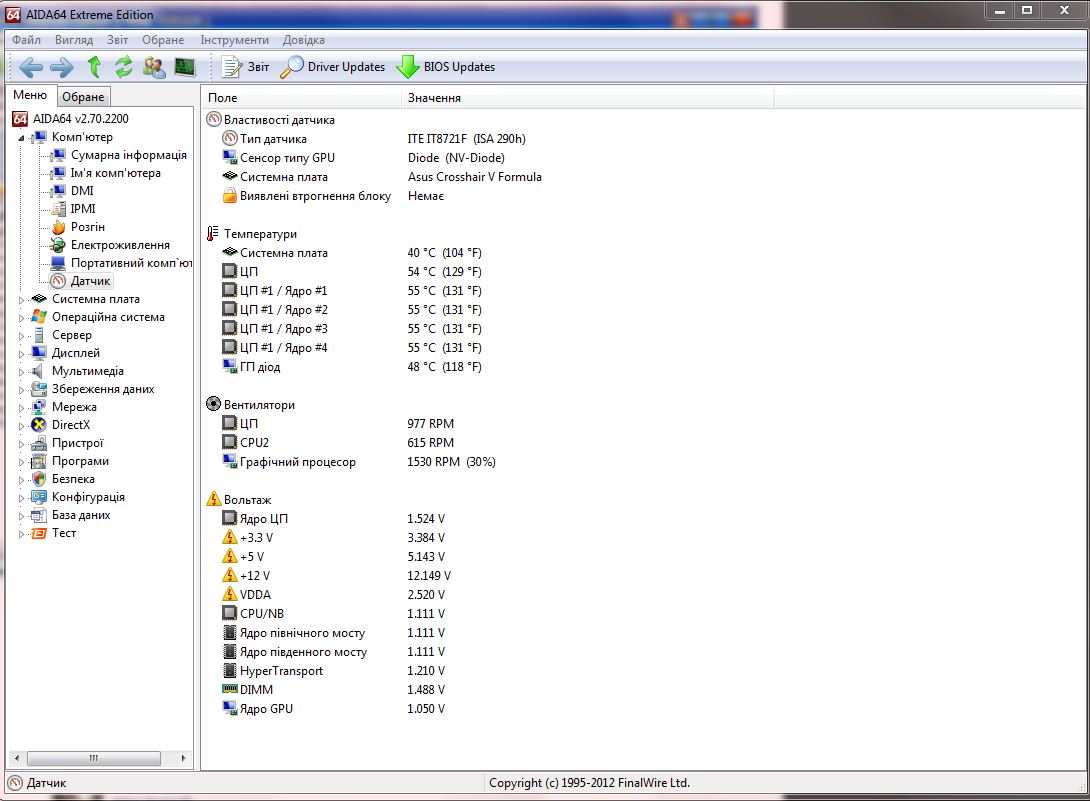Open the Звіт menu
Screen dimensions: 1090x801
[x=117, y=40]
